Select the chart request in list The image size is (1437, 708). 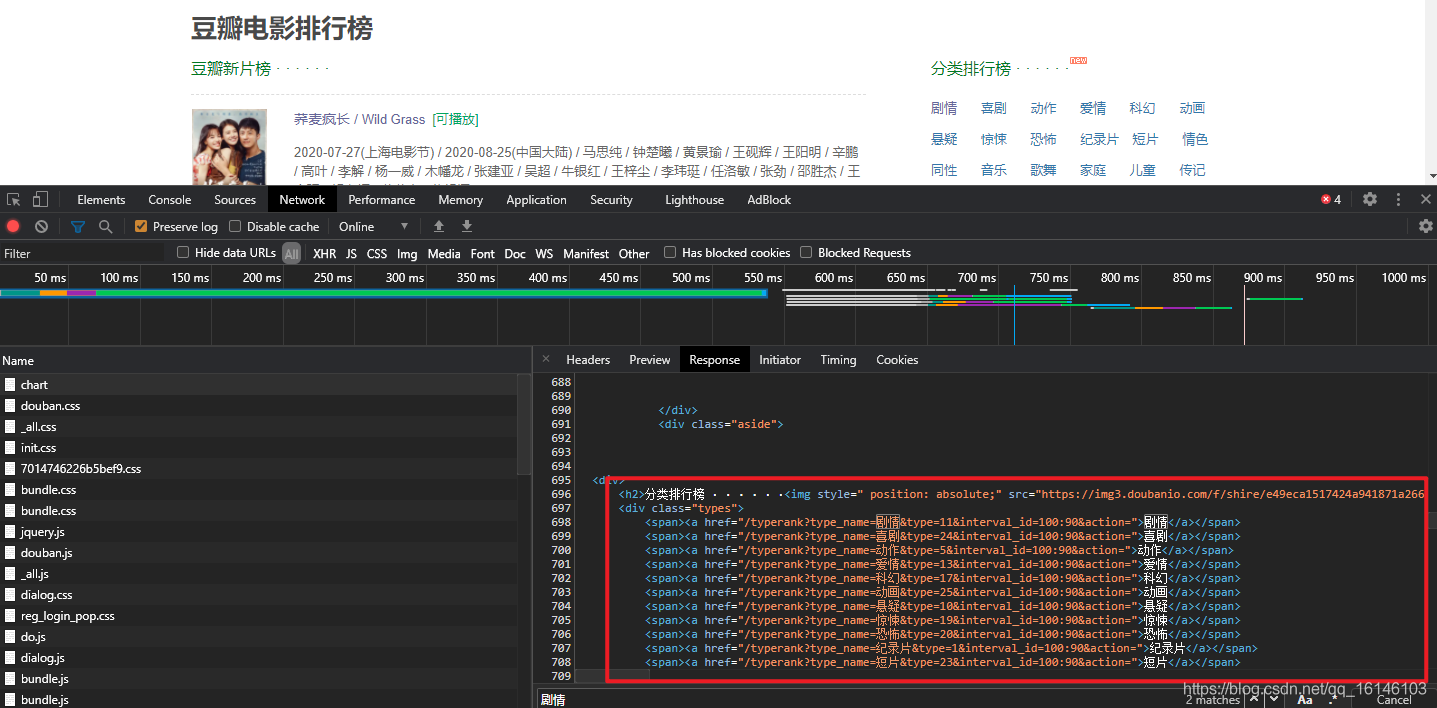pyautogui.click(x=259, y=384)
